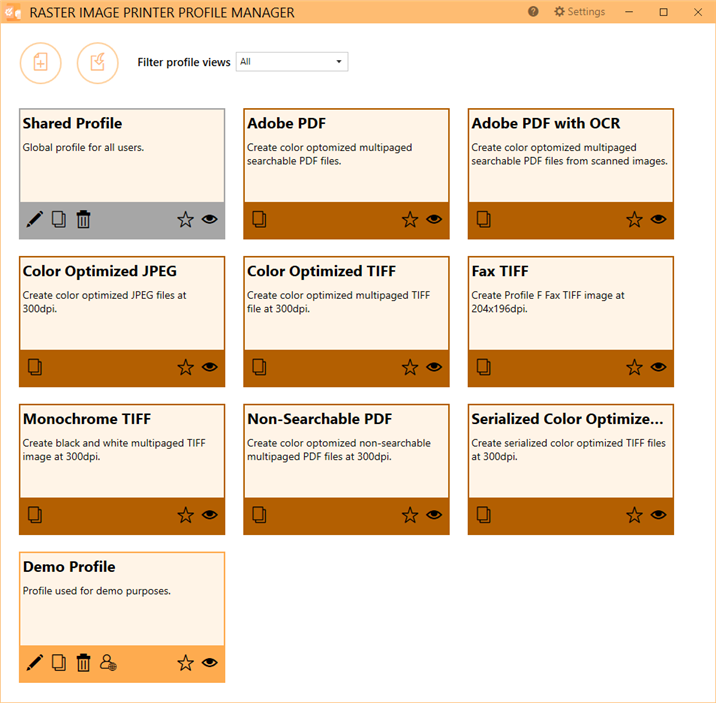Copy the Adobe PDF with OCR profile
This screenshot has width=716, height=703.
coord(484,220)
